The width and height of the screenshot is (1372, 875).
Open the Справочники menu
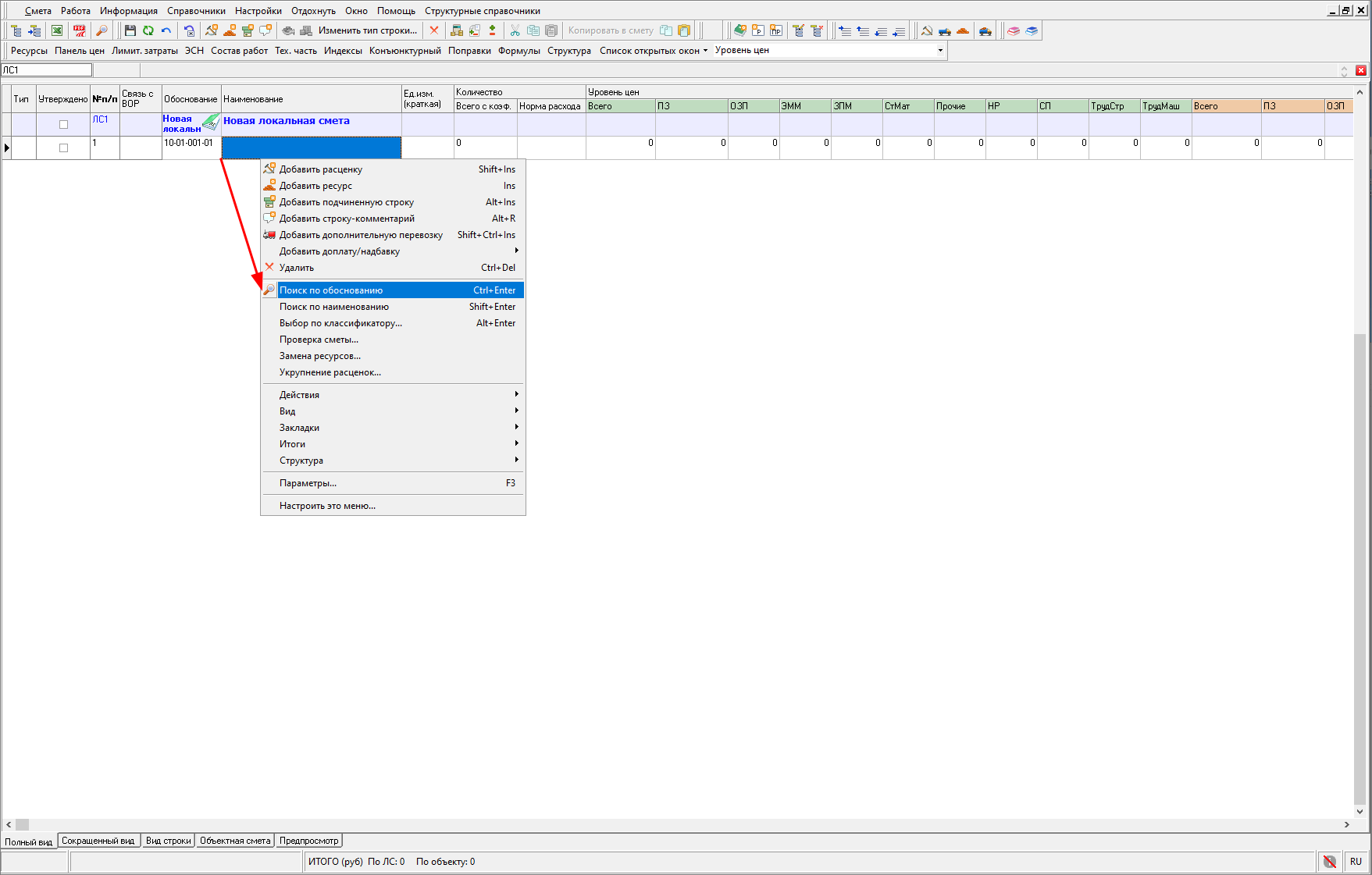click(x=196, y=11)
